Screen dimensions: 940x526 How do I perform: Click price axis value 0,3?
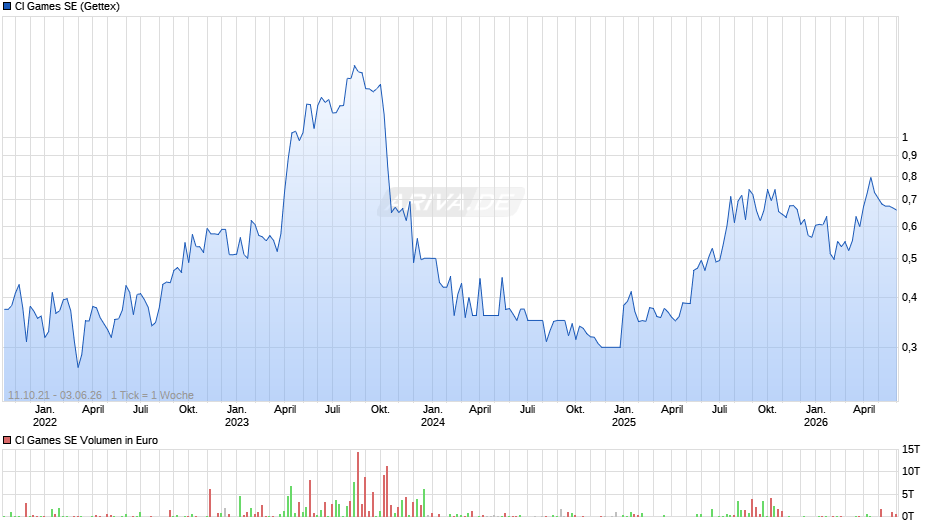click(909, 347)
